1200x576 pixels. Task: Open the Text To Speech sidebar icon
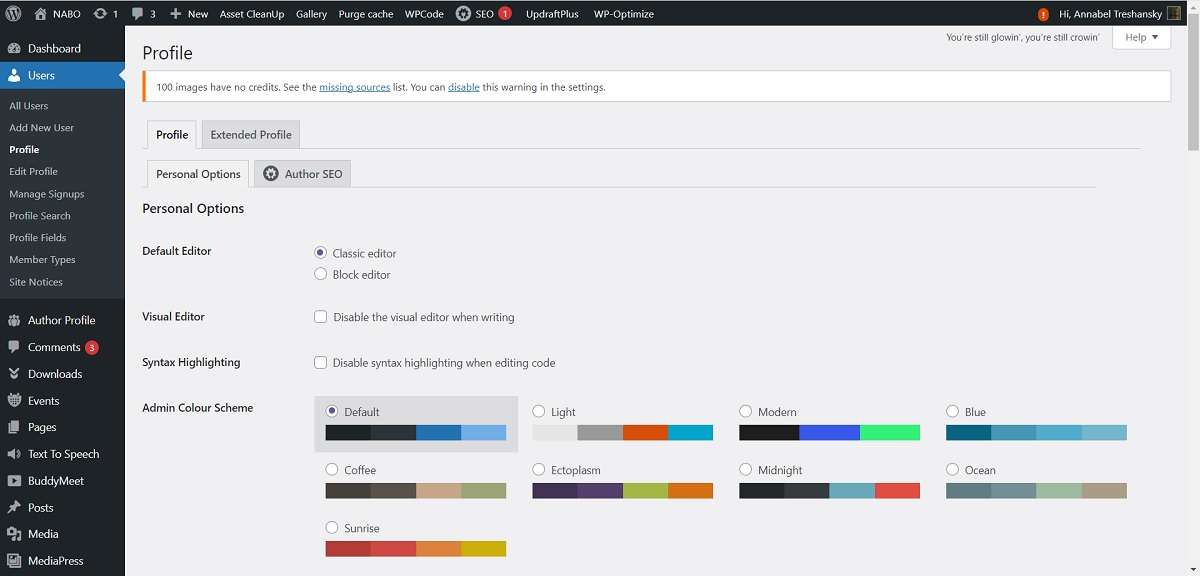tap(14, 454)
